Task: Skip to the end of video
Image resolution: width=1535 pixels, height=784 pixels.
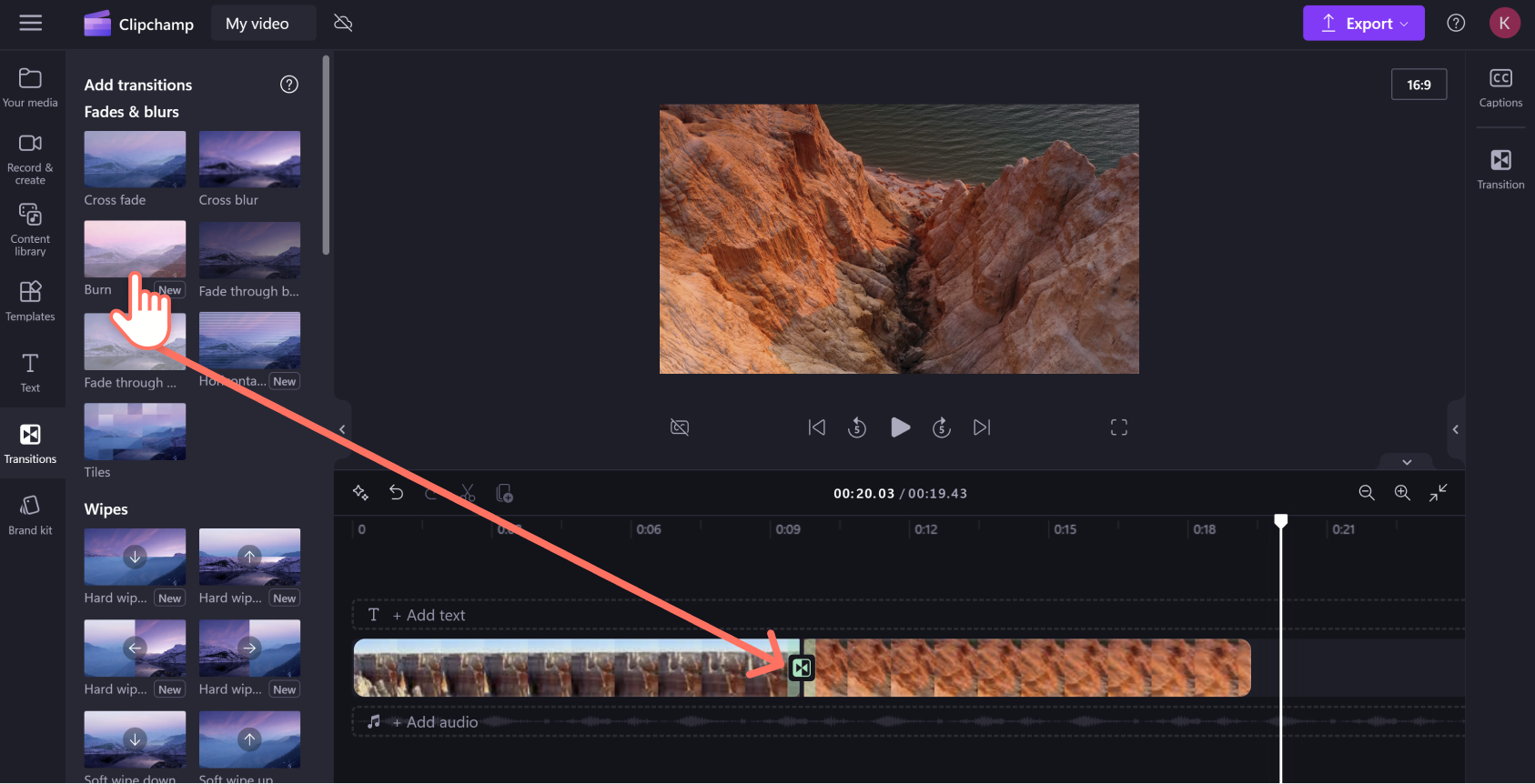Action: [x=982, y=427]
